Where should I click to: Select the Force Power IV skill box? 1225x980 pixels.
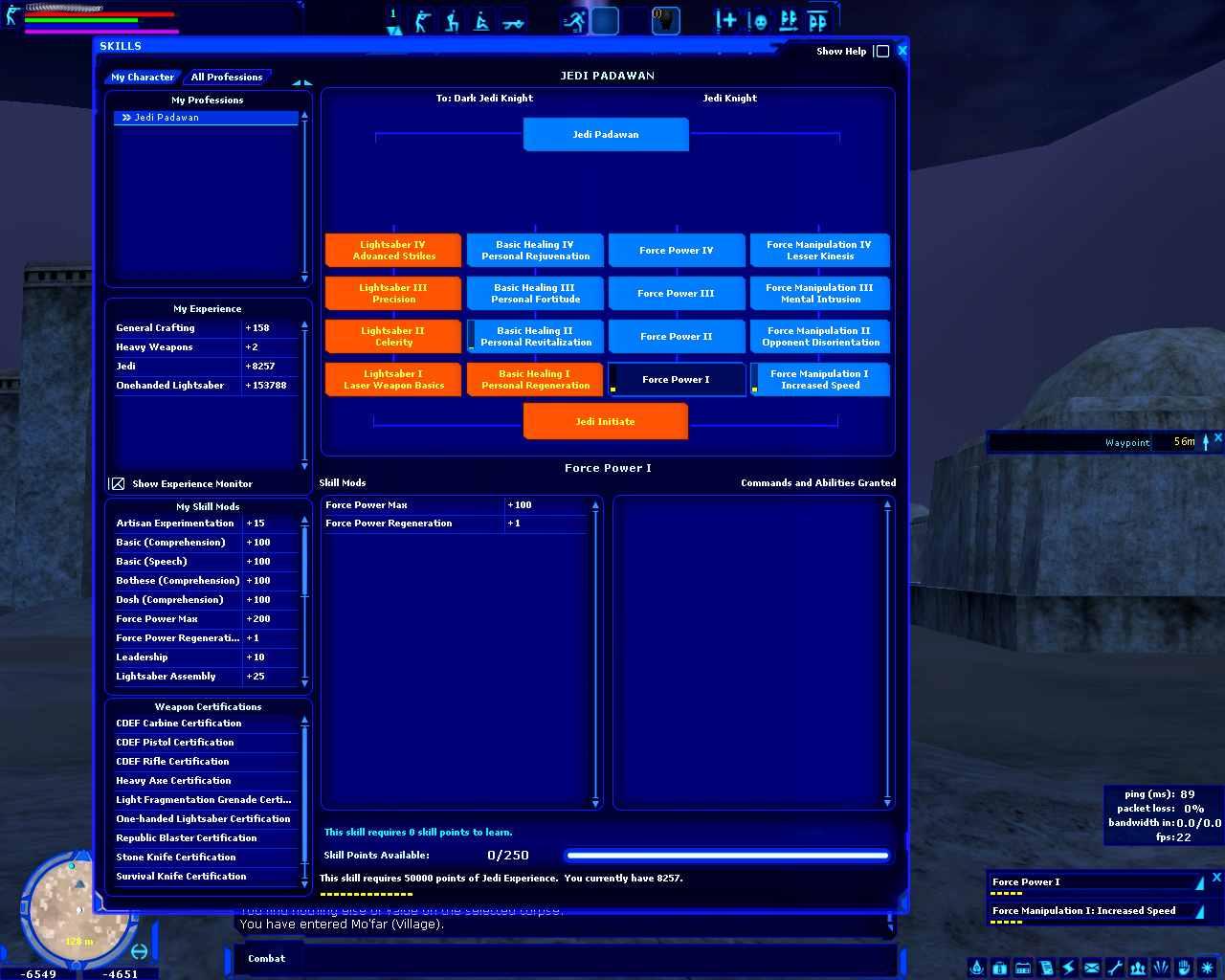[677, 251]
